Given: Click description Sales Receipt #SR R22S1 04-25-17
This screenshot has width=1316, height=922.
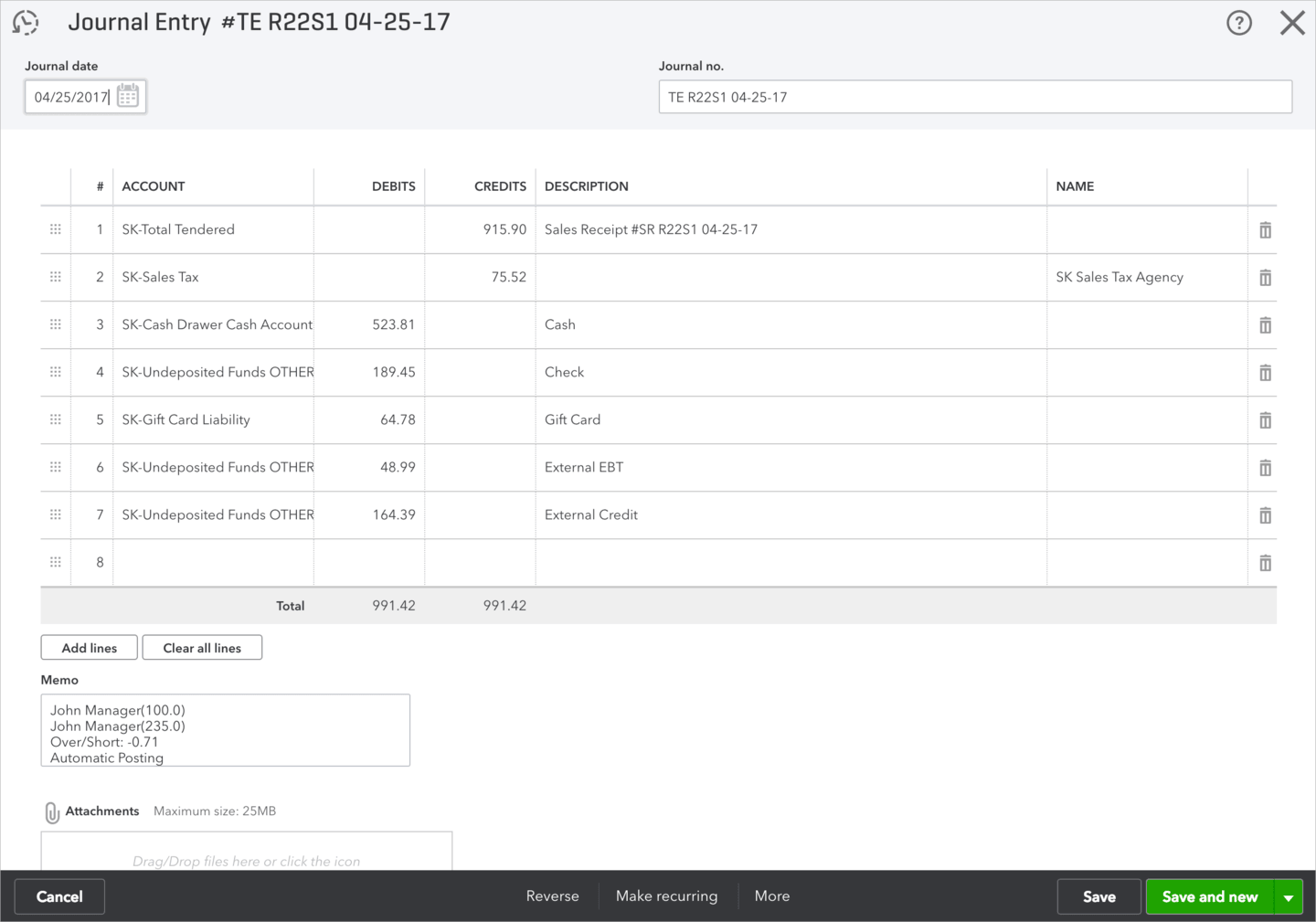Looking at the screenshot, I should (651, 229).
